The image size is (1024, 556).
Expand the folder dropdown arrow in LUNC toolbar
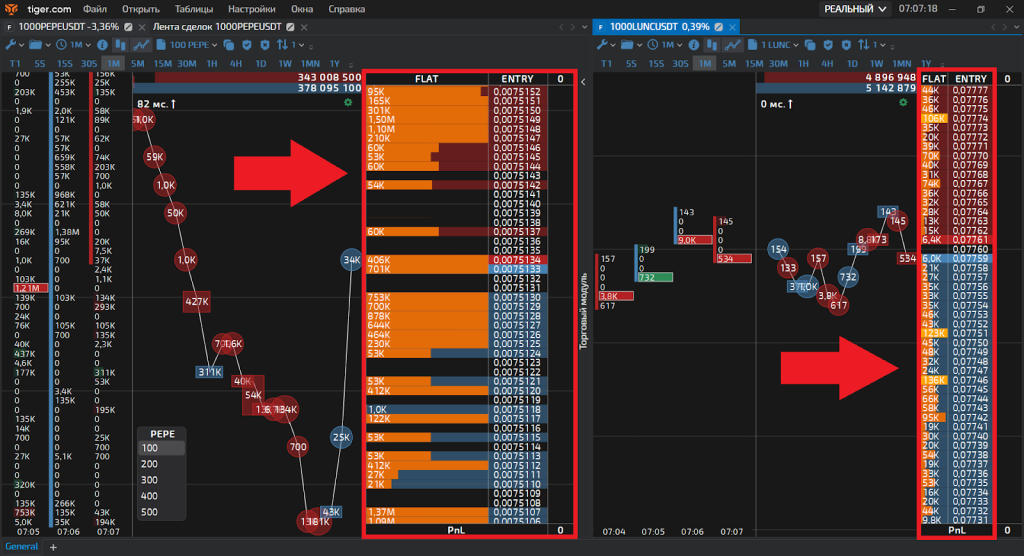(639, 46)
